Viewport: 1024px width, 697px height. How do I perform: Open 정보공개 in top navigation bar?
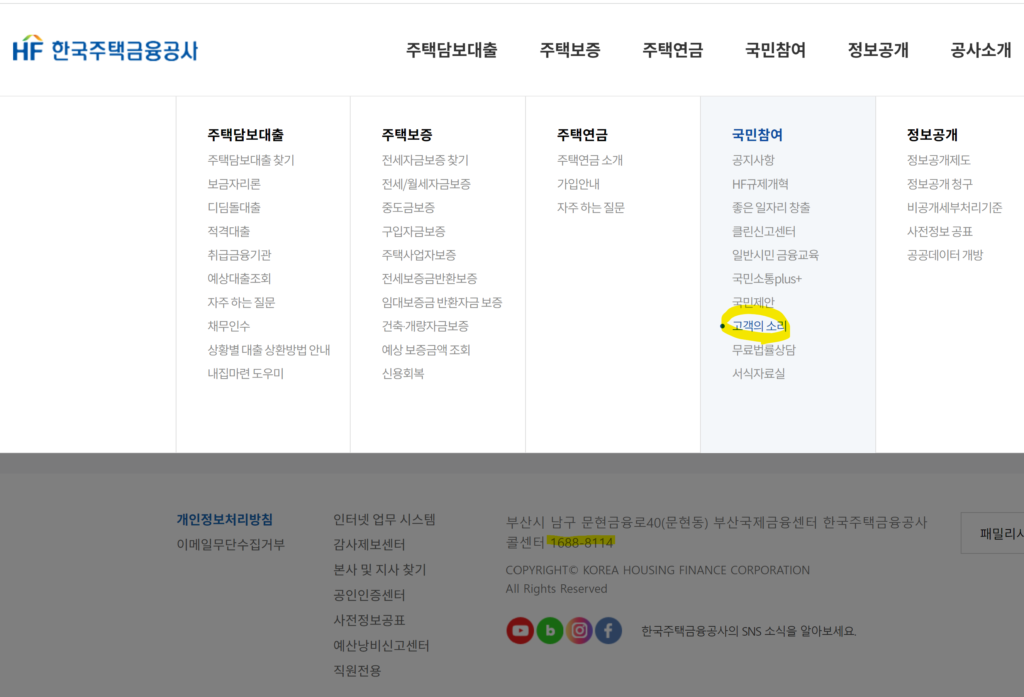click(x=878, y=50)
